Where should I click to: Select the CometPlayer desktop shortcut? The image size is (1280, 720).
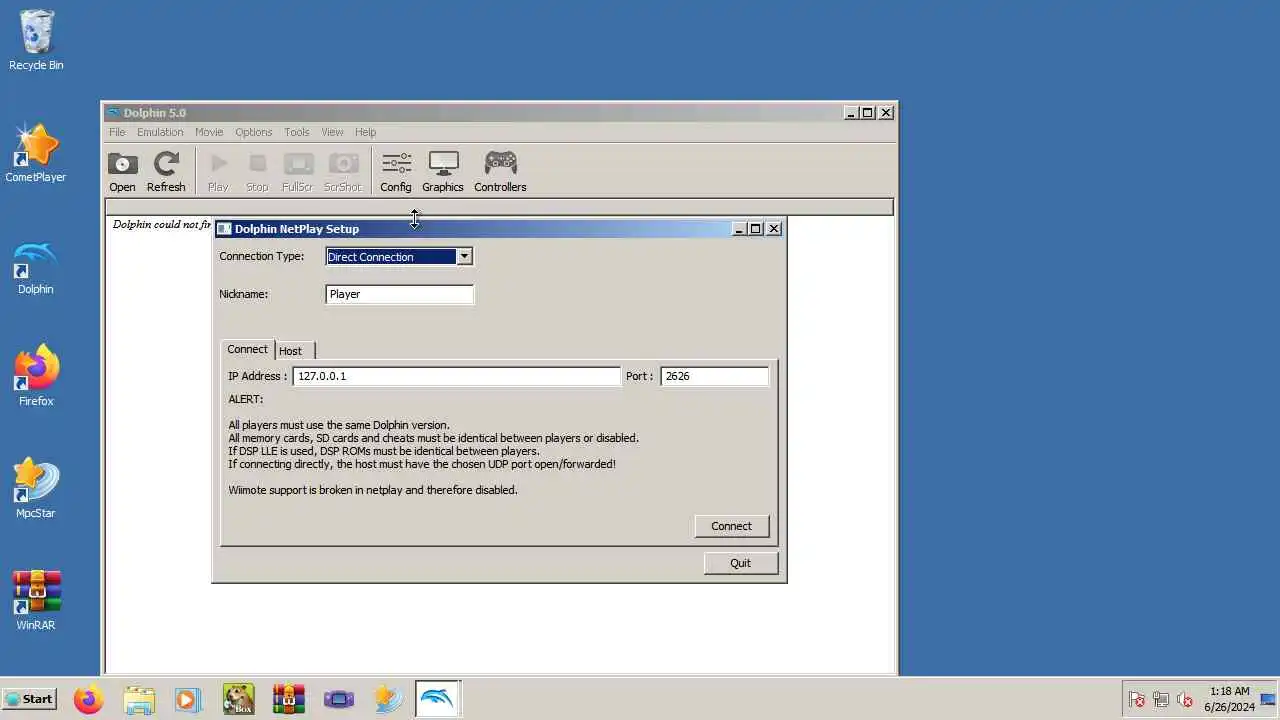point(36,153)
